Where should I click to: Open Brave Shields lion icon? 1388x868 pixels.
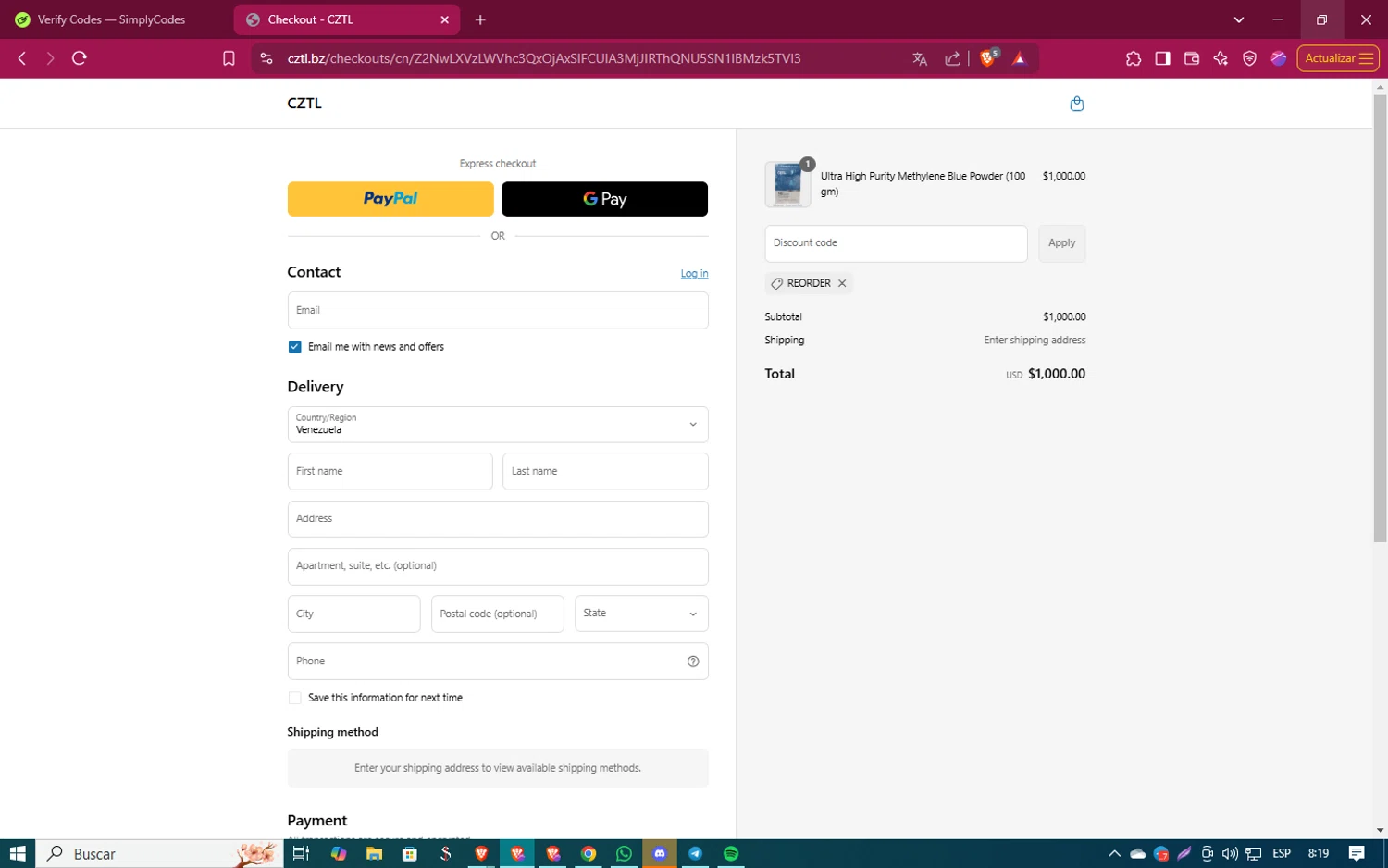(x=988, y=58)
